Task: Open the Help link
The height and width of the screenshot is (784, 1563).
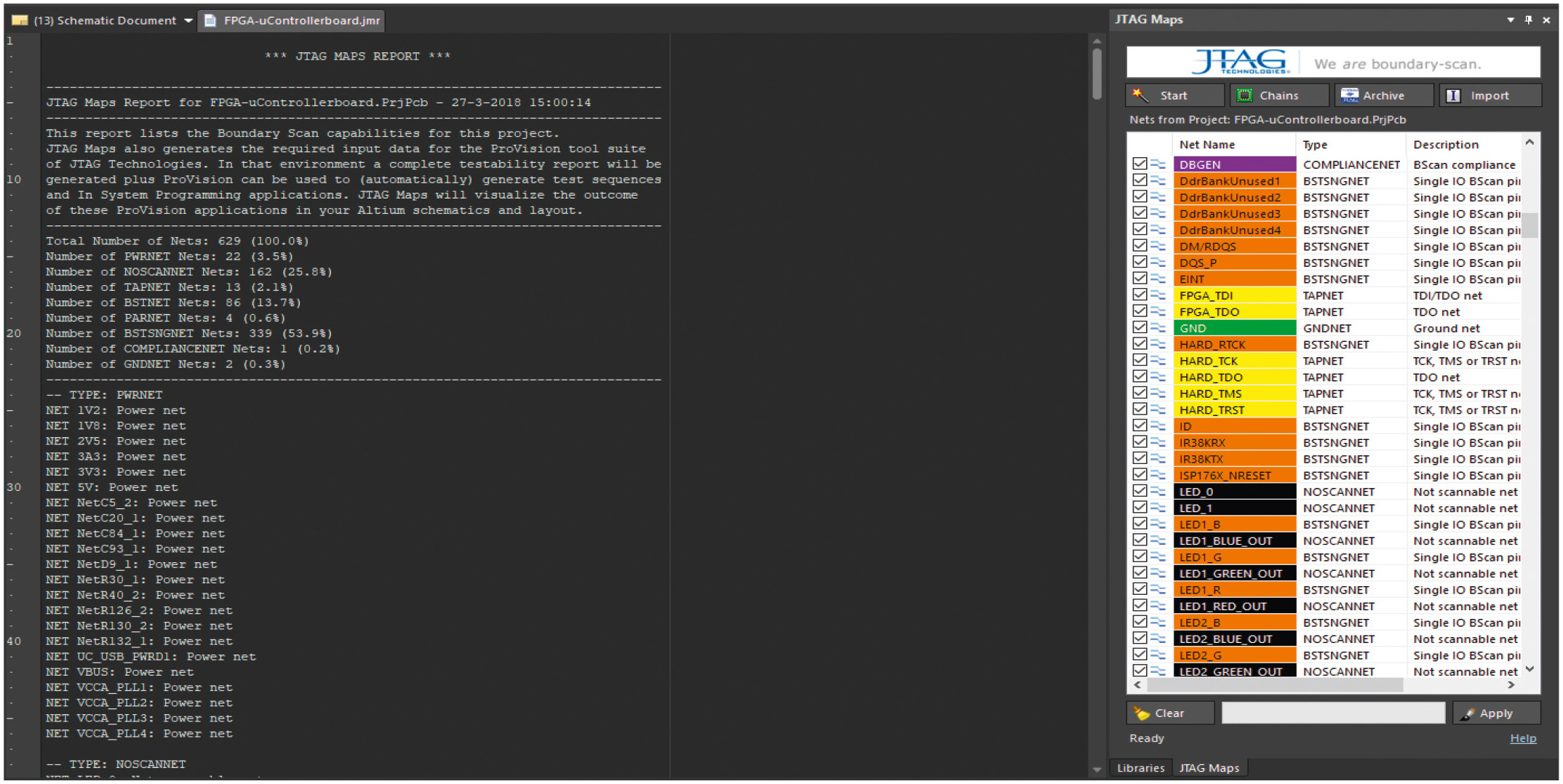Action: (x=1522, y=738)
